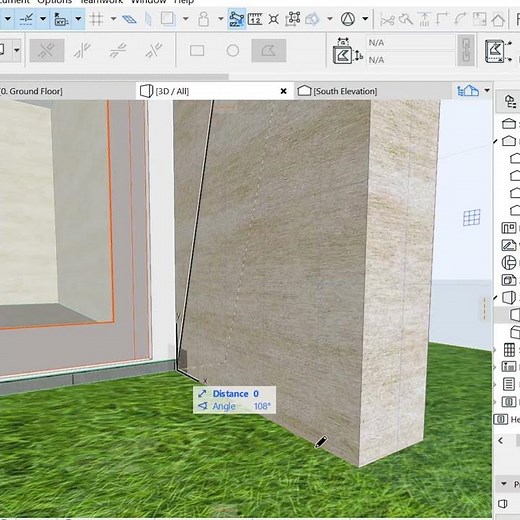Select the Worksheets pencil icon in navigator
Screen dimensions: 520x520
coord(509,245)
